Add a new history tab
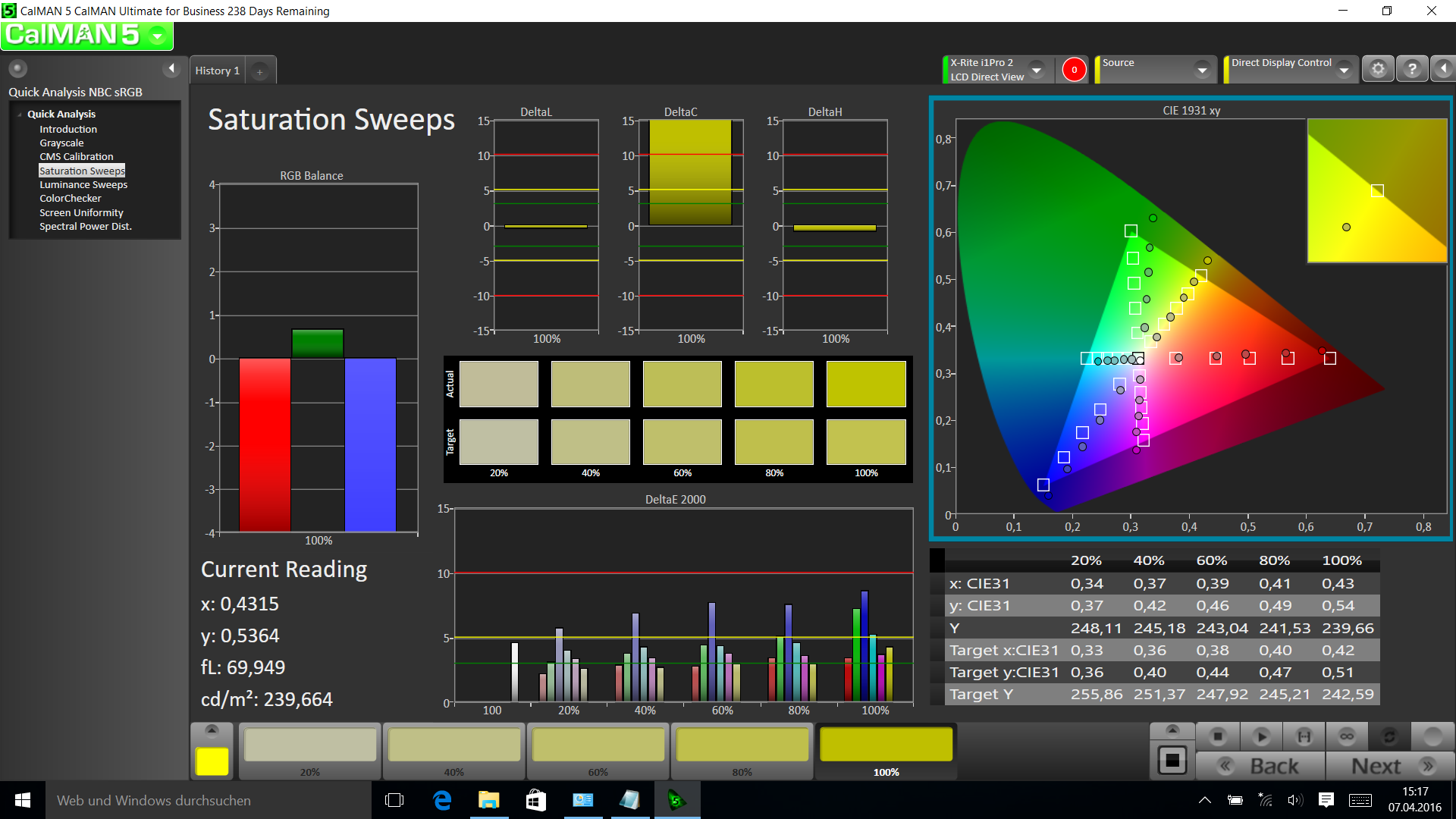 [259, 71]
